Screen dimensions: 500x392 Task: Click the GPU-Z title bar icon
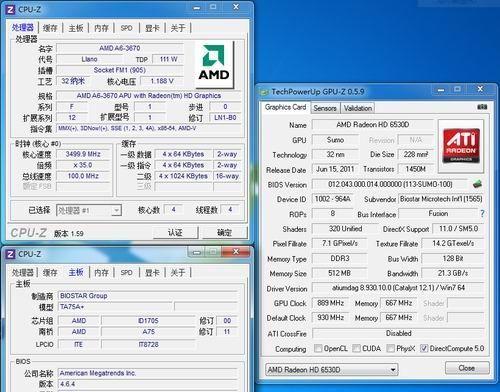click(264, 92)
